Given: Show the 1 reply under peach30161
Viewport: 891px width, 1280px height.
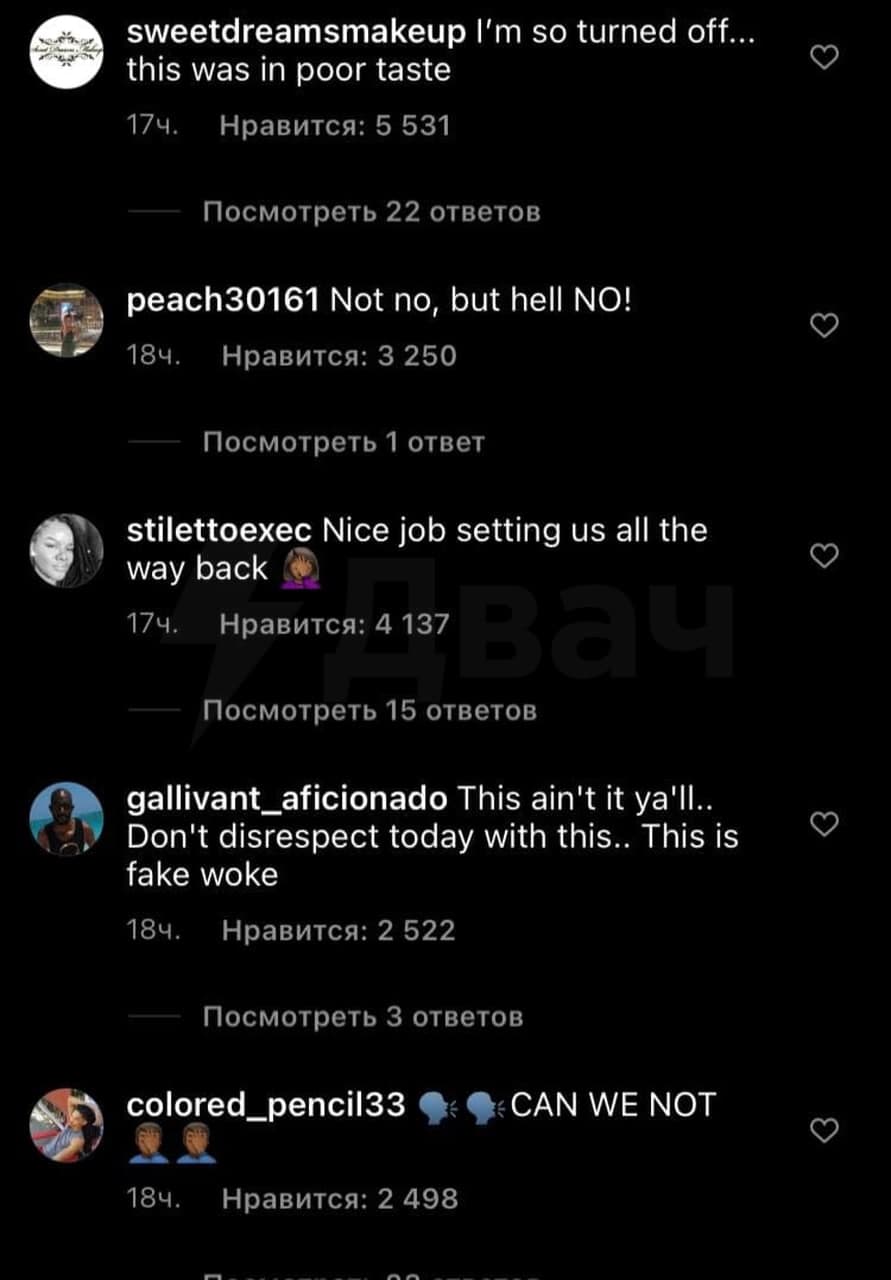Looking at the screenshot, I should click(x=343, y=442).
